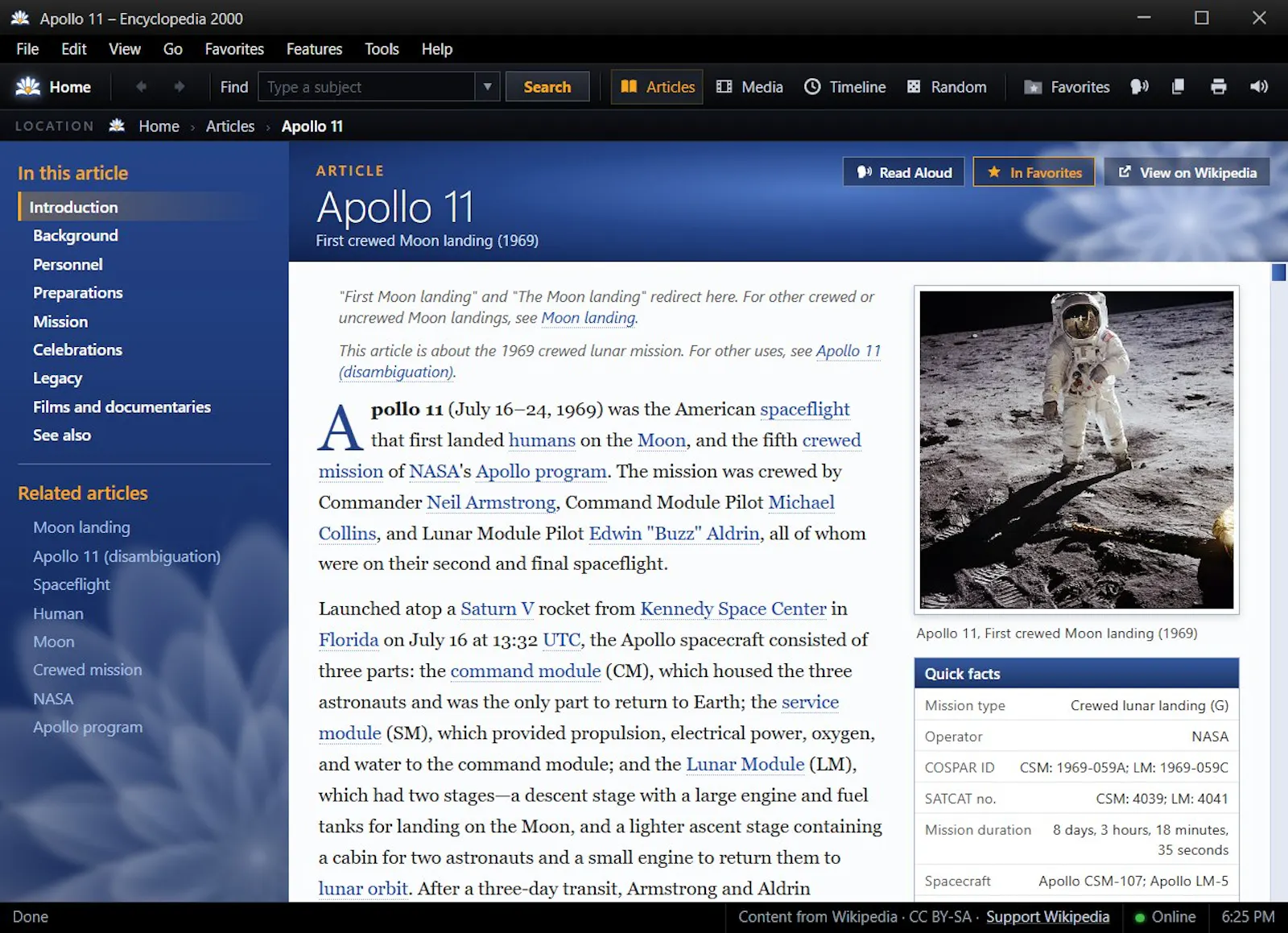
Task: Follow the Saturn V link
Action: point(497,609)
